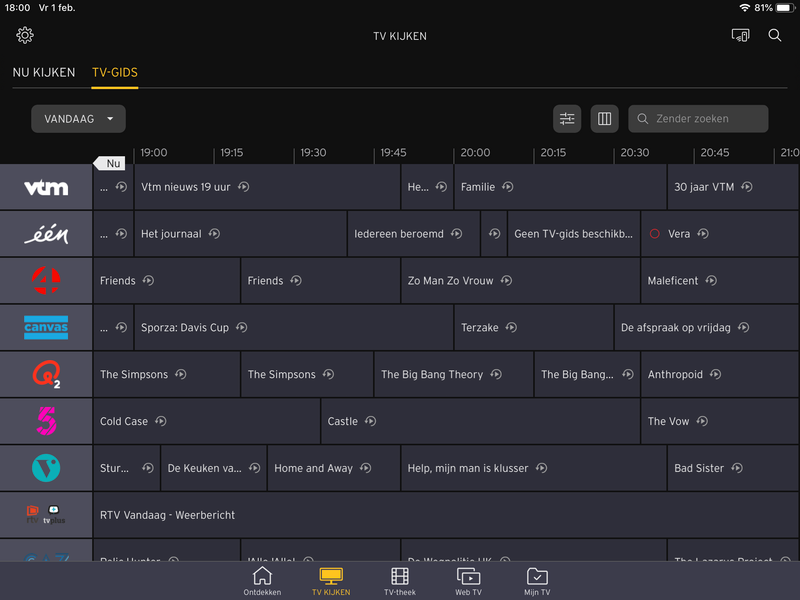Open Sporza: Davis Cup programme

click(294, 328)
